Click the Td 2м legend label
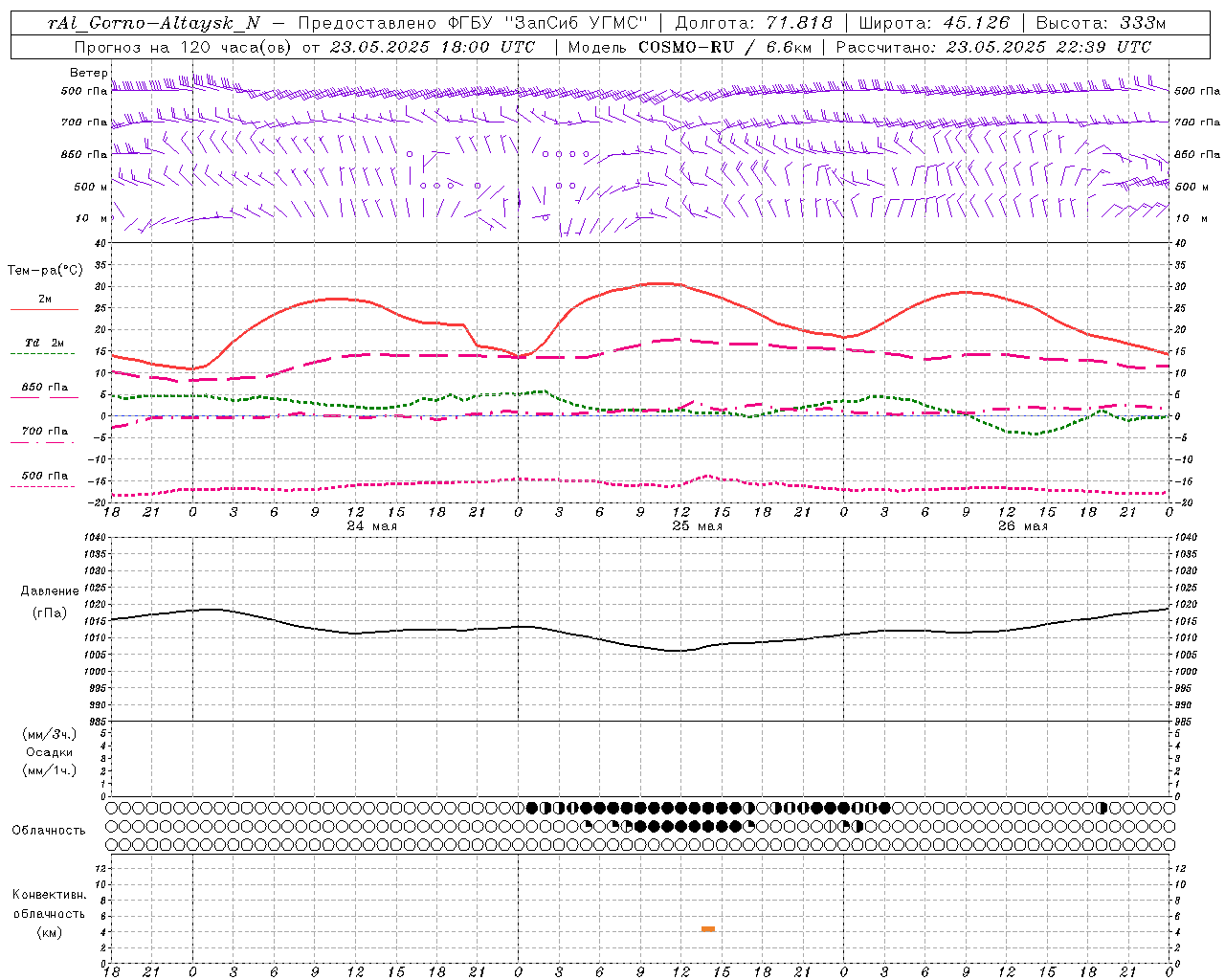 tap(45, 343)
